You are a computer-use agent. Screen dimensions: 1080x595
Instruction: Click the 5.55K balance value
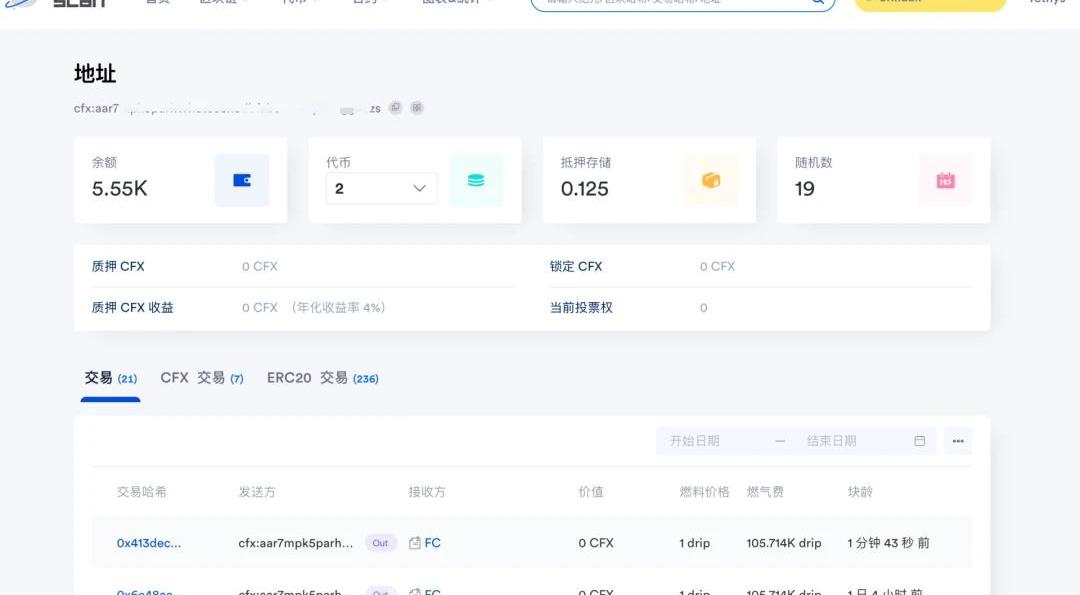click(120, 189)
